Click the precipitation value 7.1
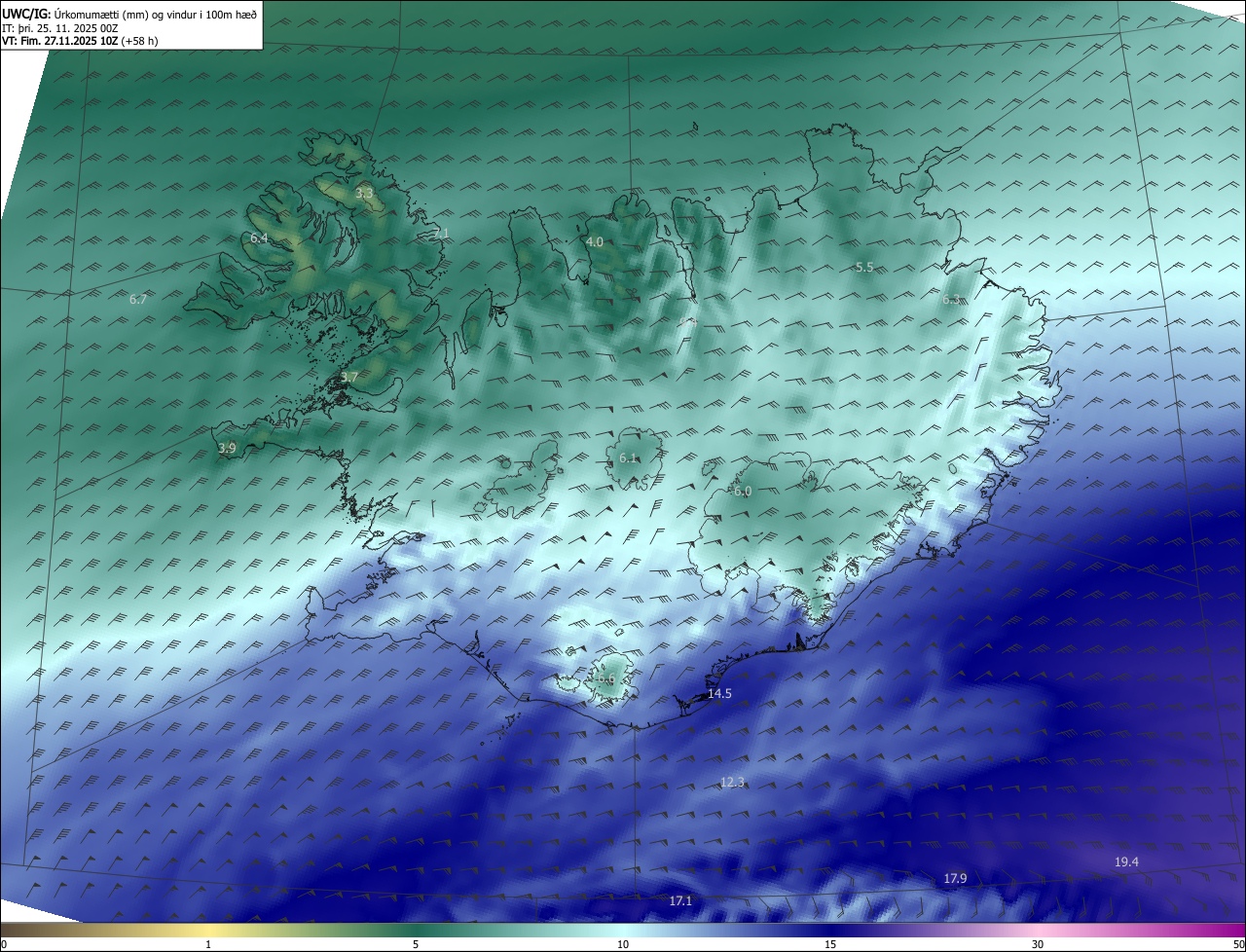Screen dimensions: 1246x952 click(x=441, y=233)
